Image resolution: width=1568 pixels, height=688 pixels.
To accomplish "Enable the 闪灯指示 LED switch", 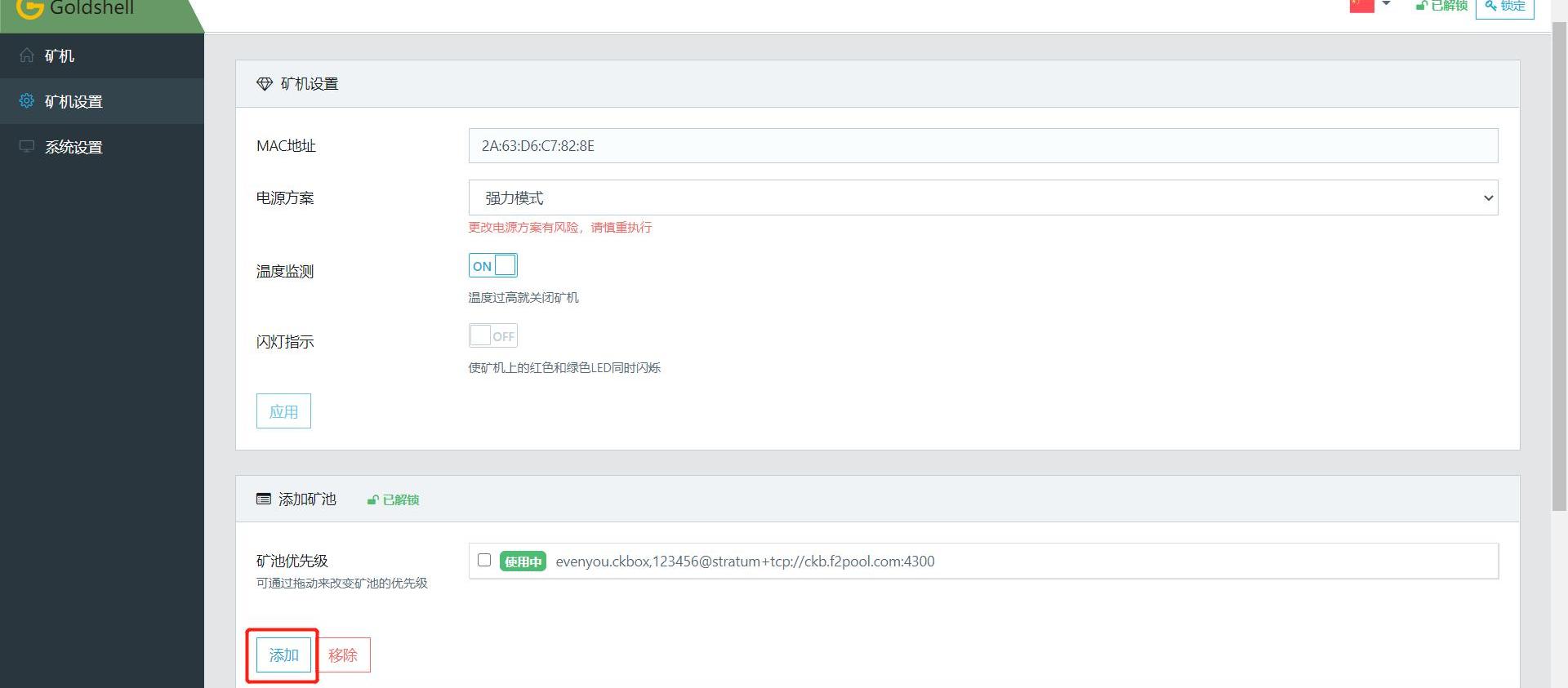I will 492,335.
